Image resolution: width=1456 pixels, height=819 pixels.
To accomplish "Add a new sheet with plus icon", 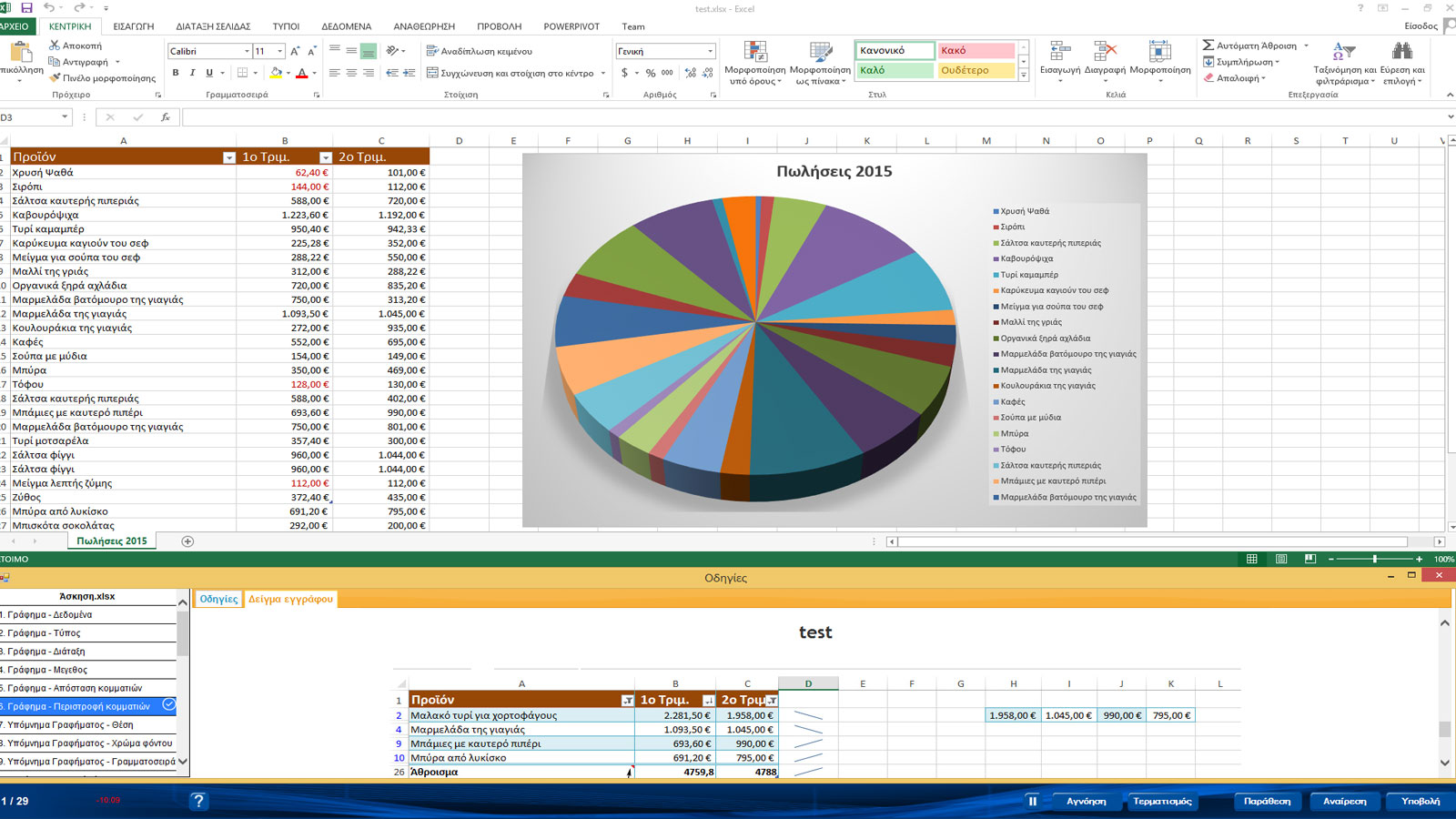I will 187,541.
